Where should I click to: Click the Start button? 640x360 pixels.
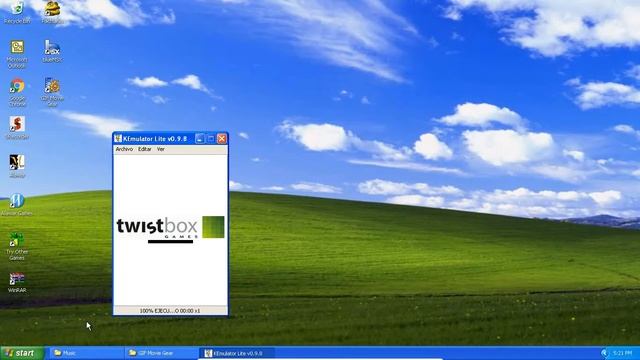point(22,353)
